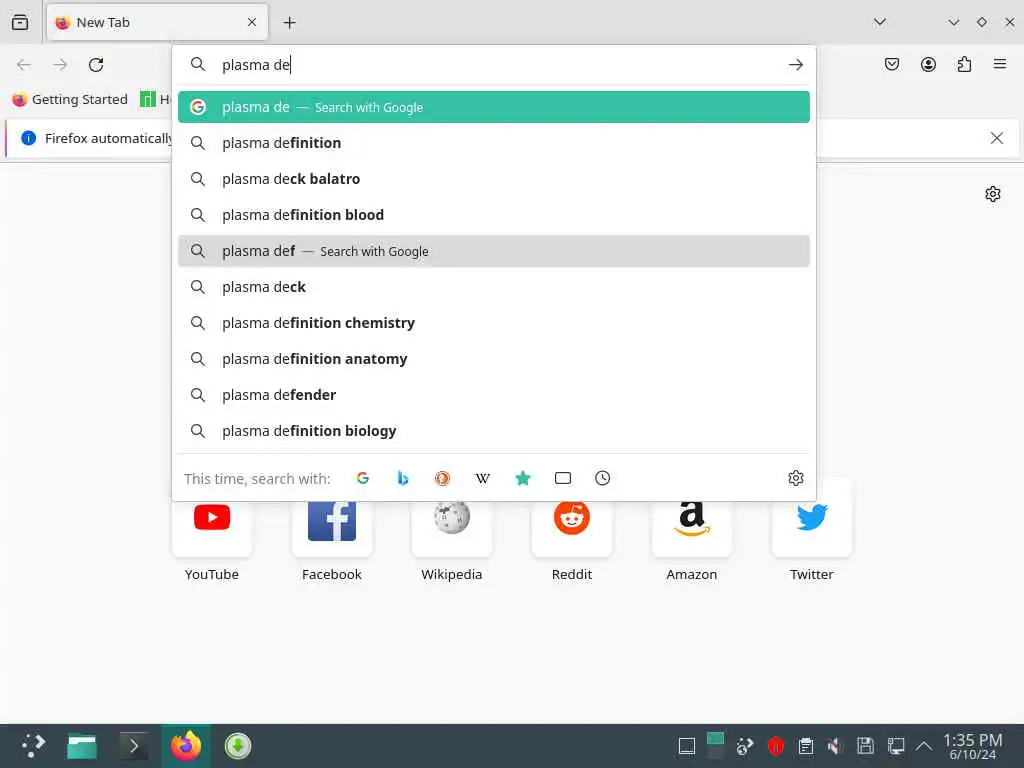Choose the 'plasma deck balatro' suggestion
The height and width of the screenshot is (768, 1024).
[x=494, y=179]
